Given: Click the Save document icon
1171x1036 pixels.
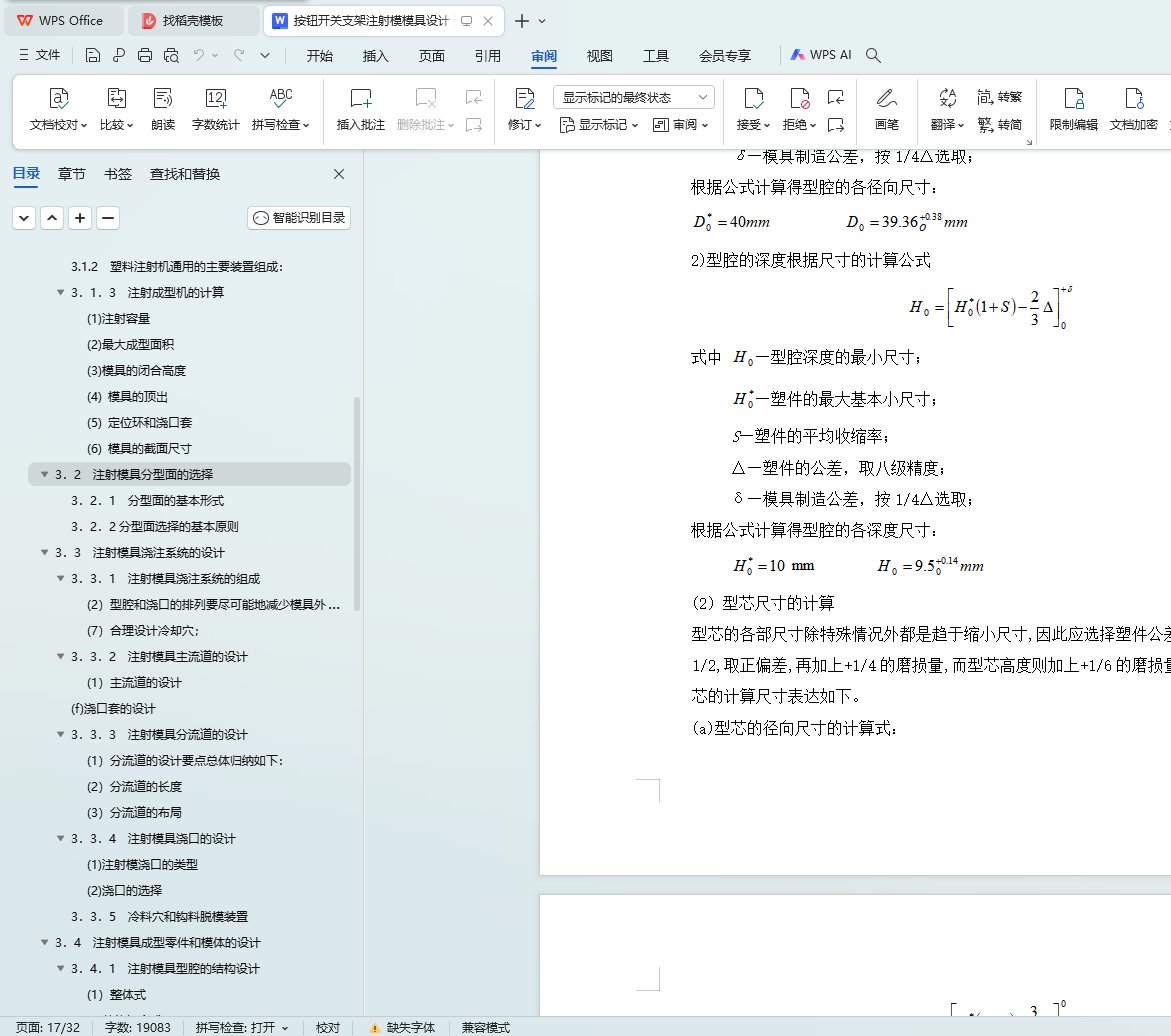Looking at the screenshot, I should pos(93,55).
